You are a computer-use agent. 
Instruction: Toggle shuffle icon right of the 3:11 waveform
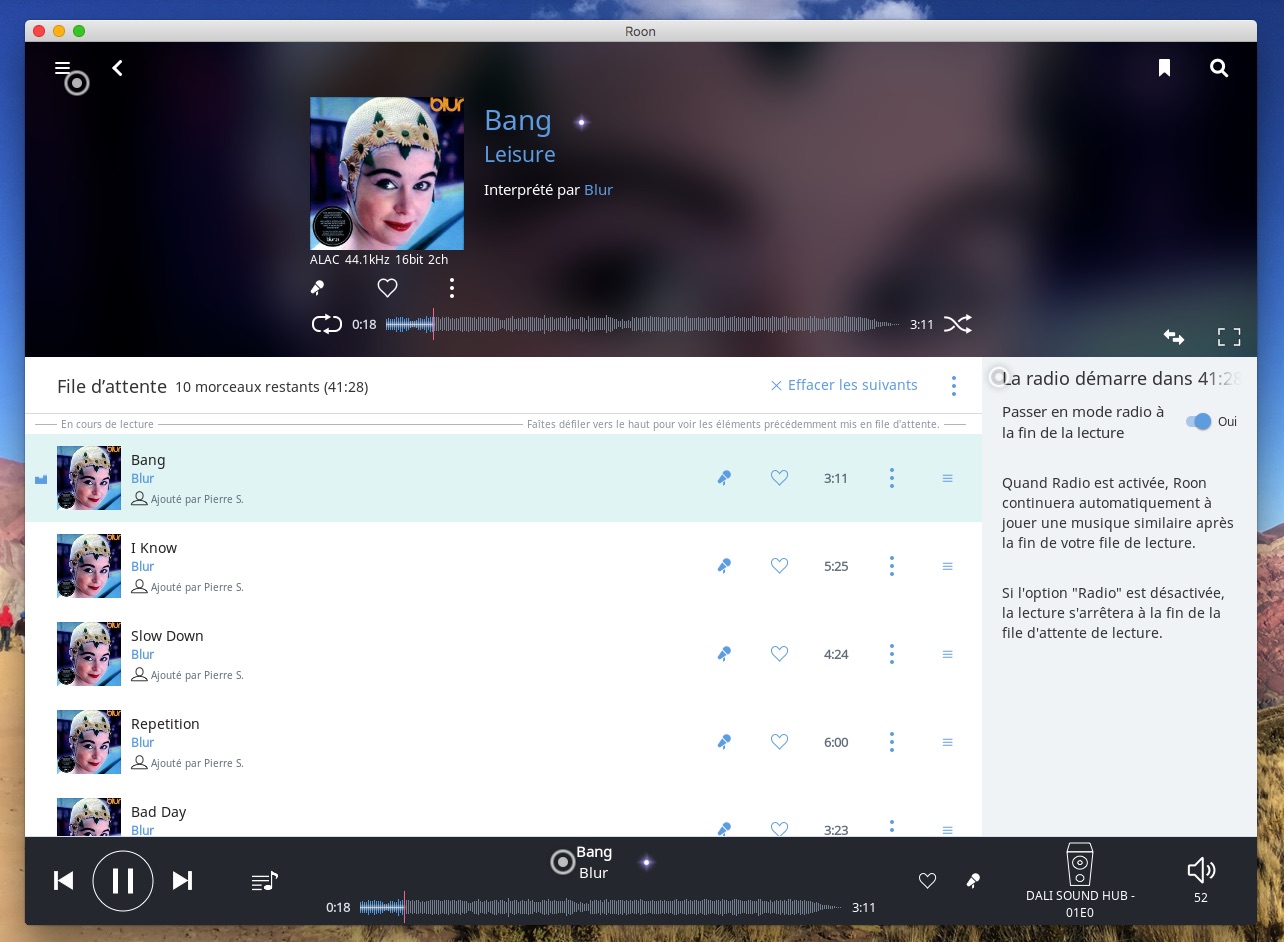(957, 324)
